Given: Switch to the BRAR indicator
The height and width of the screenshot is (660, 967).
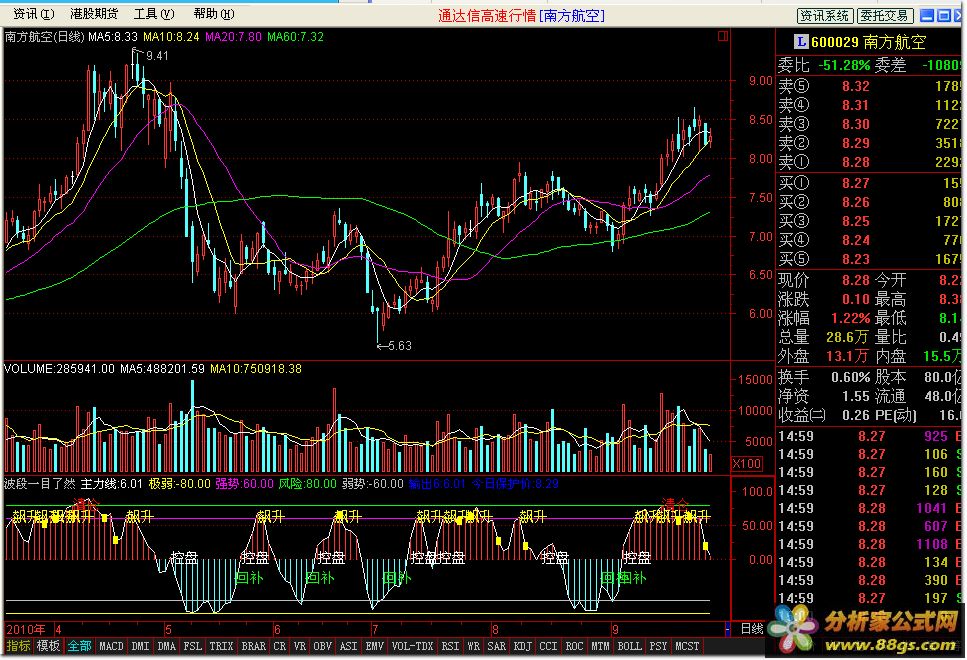Looking at the screenshot, I should pyautogui.click(x=253, y=646).
